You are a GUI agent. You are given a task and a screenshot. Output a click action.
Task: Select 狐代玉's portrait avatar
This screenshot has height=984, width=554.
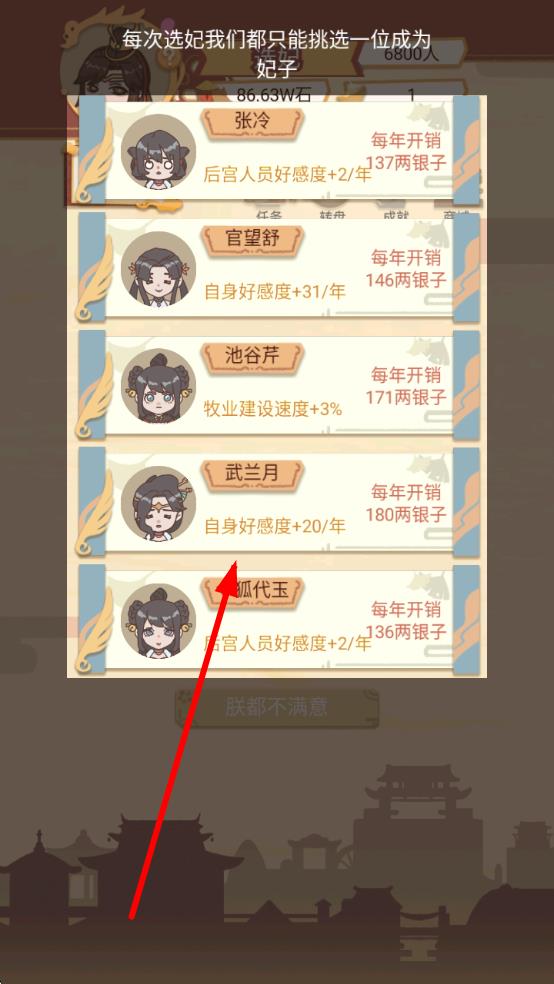click(x=158, y=621)
